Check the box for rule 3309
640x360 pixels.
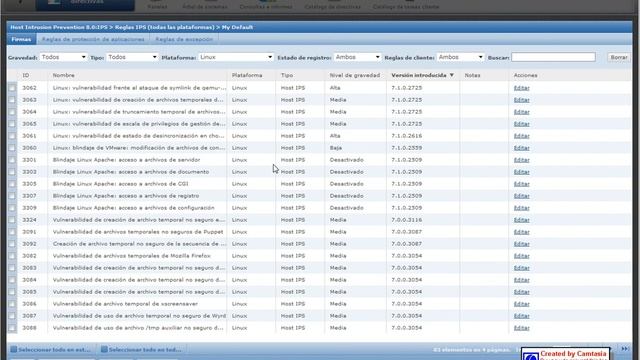tap(12, 208)
